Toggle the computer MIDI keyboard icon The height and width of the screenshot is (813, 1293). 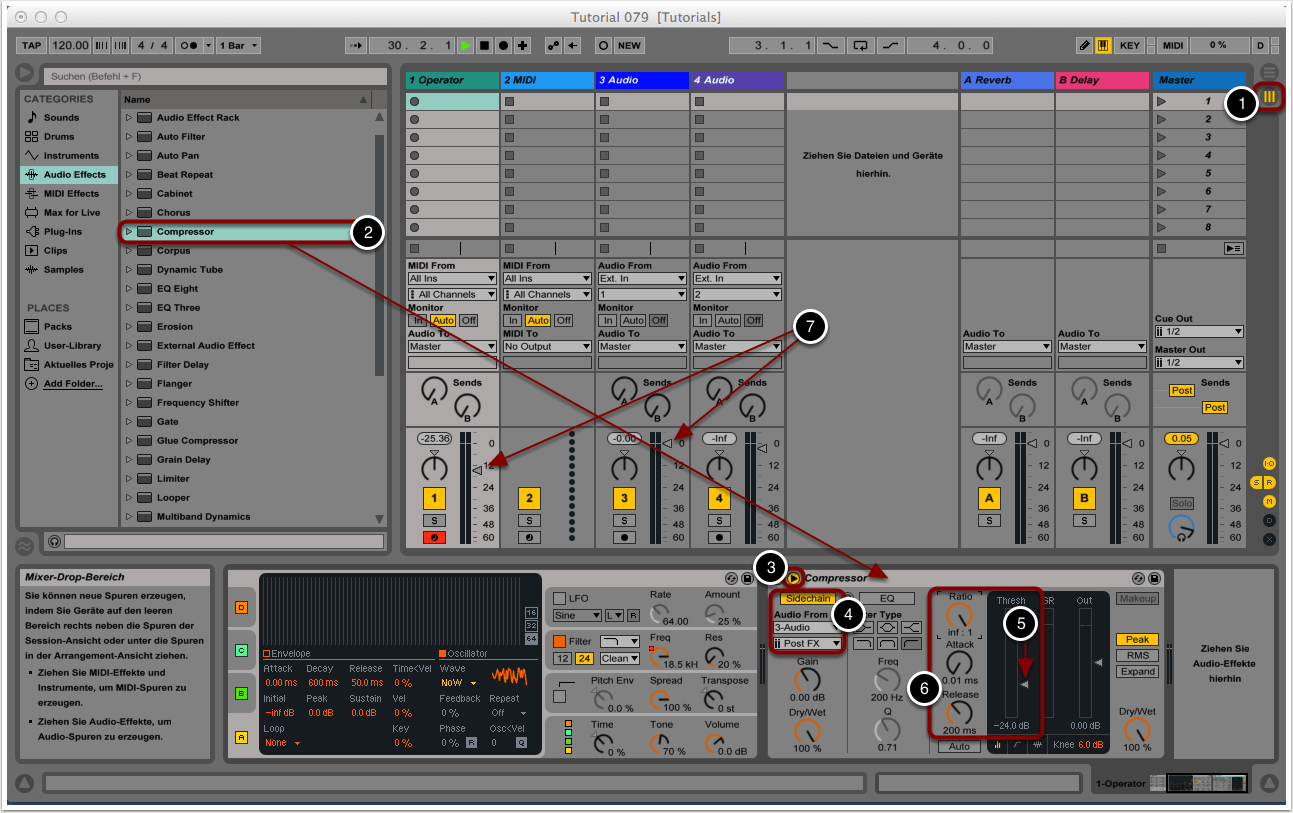(x=1103, y=46)
